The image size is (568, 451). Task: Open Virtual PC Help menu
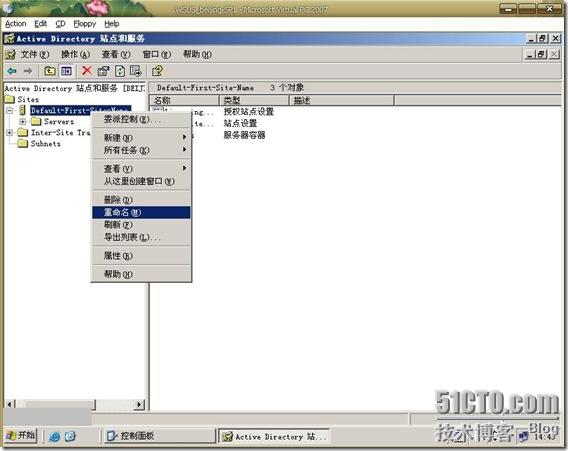112,24
